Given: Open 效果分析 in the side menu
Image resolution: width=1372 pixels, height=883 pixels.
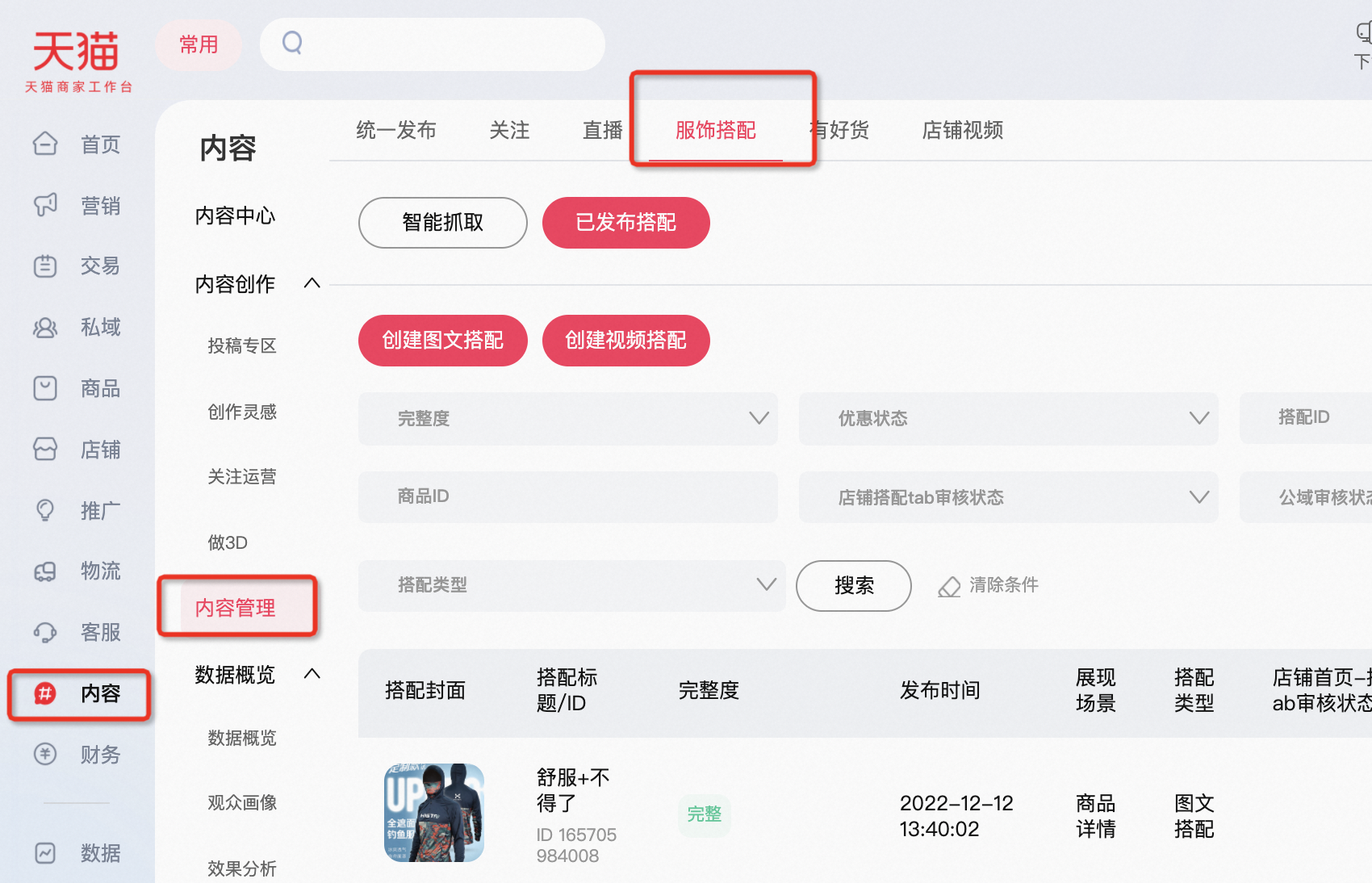Looking at the screenshot, I should click(242, 868).
